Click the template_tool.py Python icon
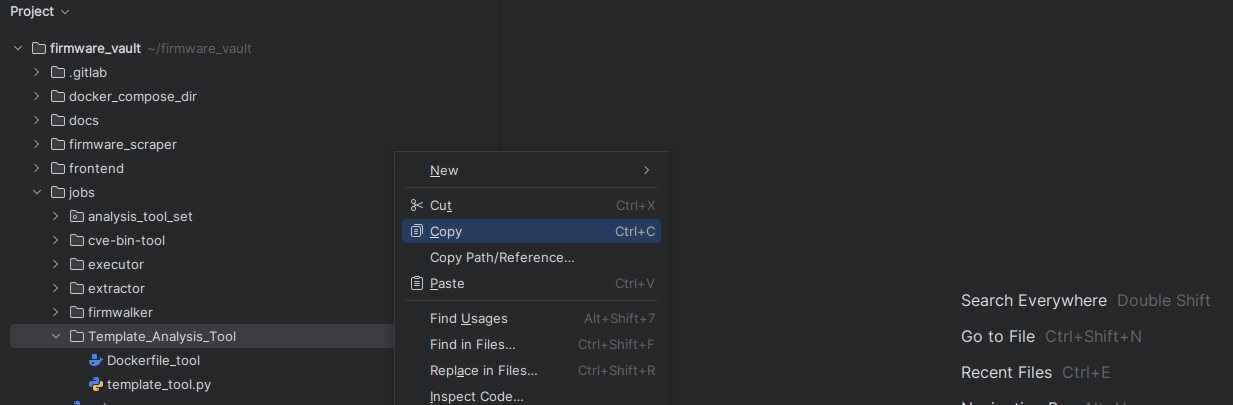Image resolution: width=1233 pixels, height=405 pixels. coord(96,384)
